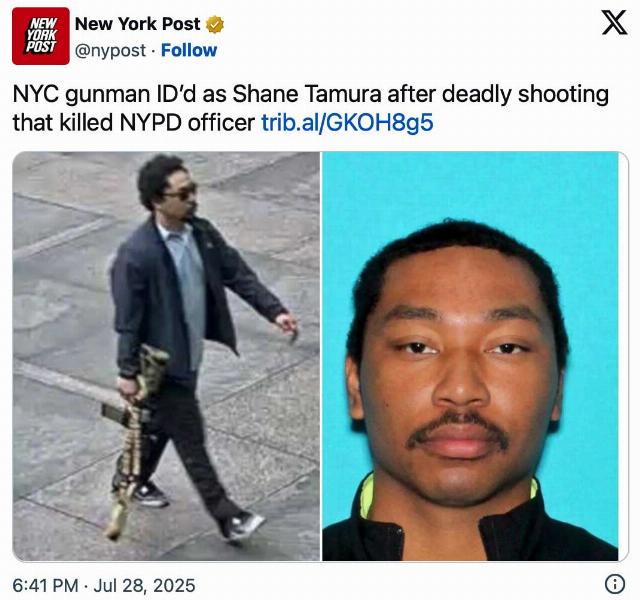Open the left surveillance photo
This screenshot has height=600, width=640.
coord(167,356)
